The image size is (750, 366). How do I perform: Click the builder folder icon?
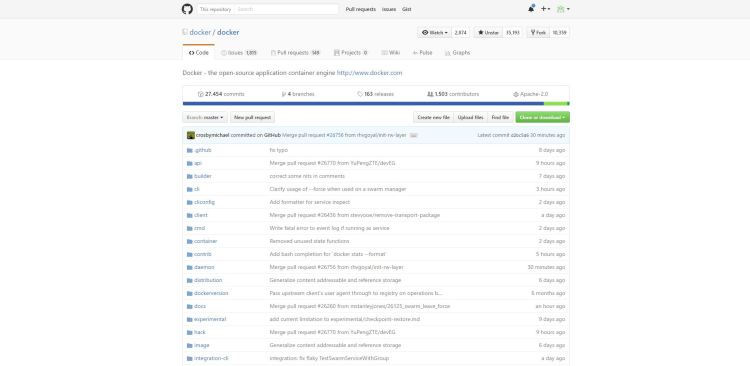click(189, 176)
